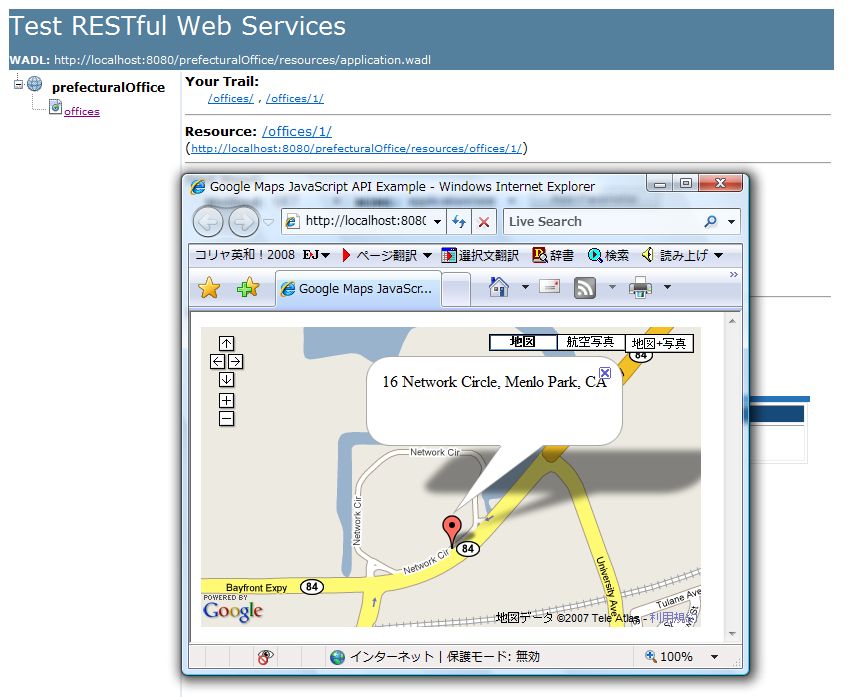Open the page zoom 100% dropdown
The width and height of the screenshot is (850, 697).
(x=714, y=657)
